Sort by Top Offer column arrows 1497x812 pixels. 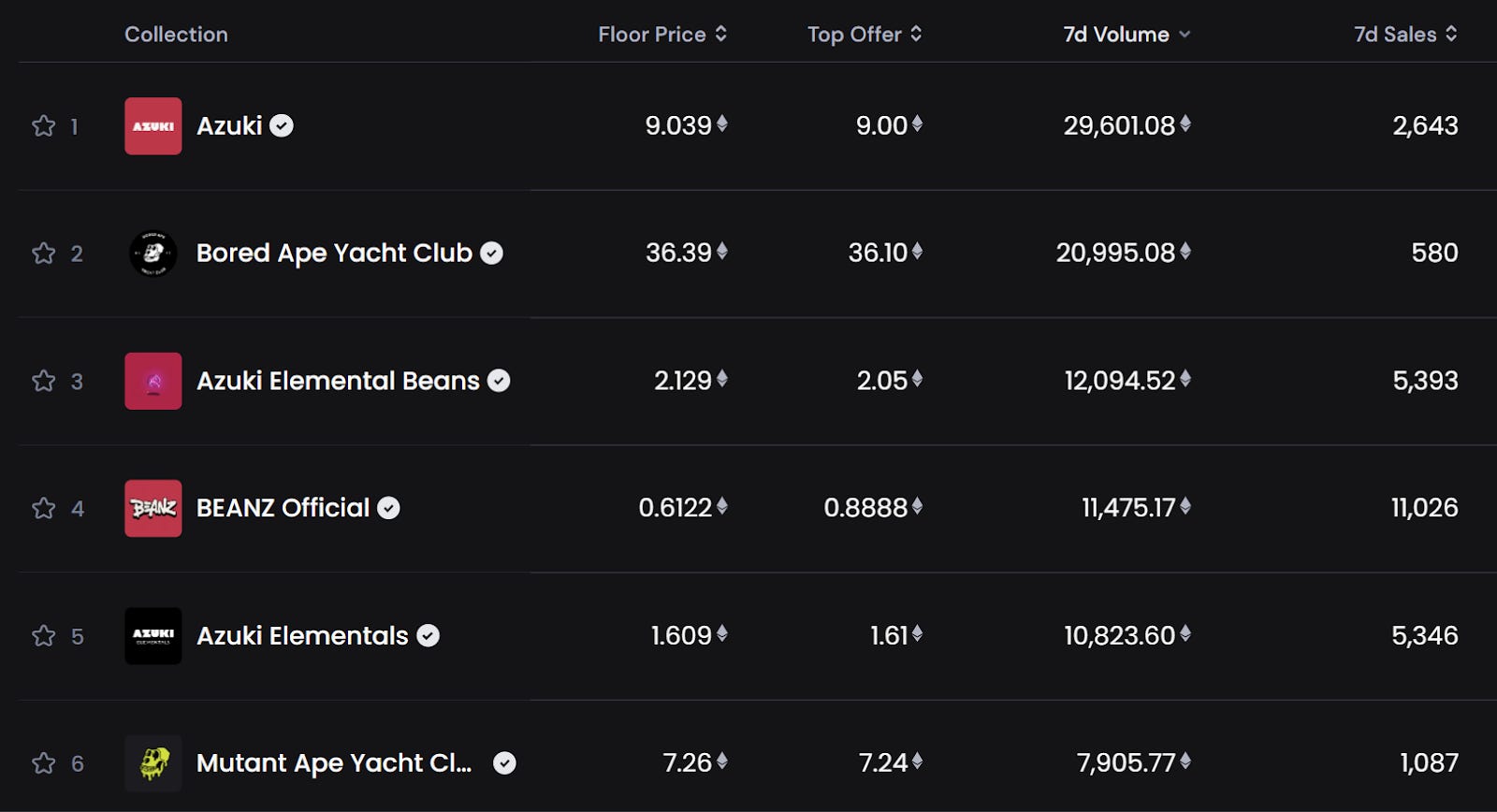click(916, 34)
